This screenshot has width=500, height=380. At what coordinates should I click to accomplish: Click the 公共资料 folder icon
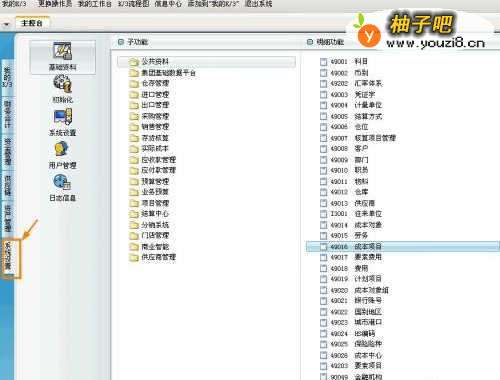point(134,62)
